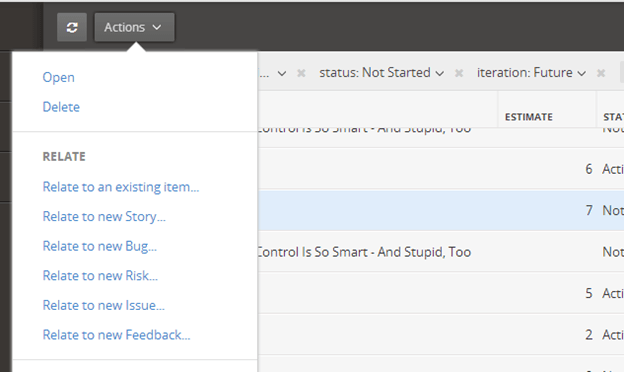Select Relate to new Bug
Viewport: 624px width, 372px height.
click(x=99, y=246)
